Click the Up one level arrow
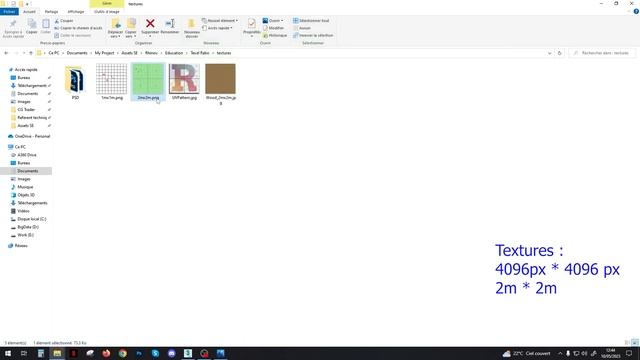Viewport: 640px width, 360px height. tap(31, 53)
